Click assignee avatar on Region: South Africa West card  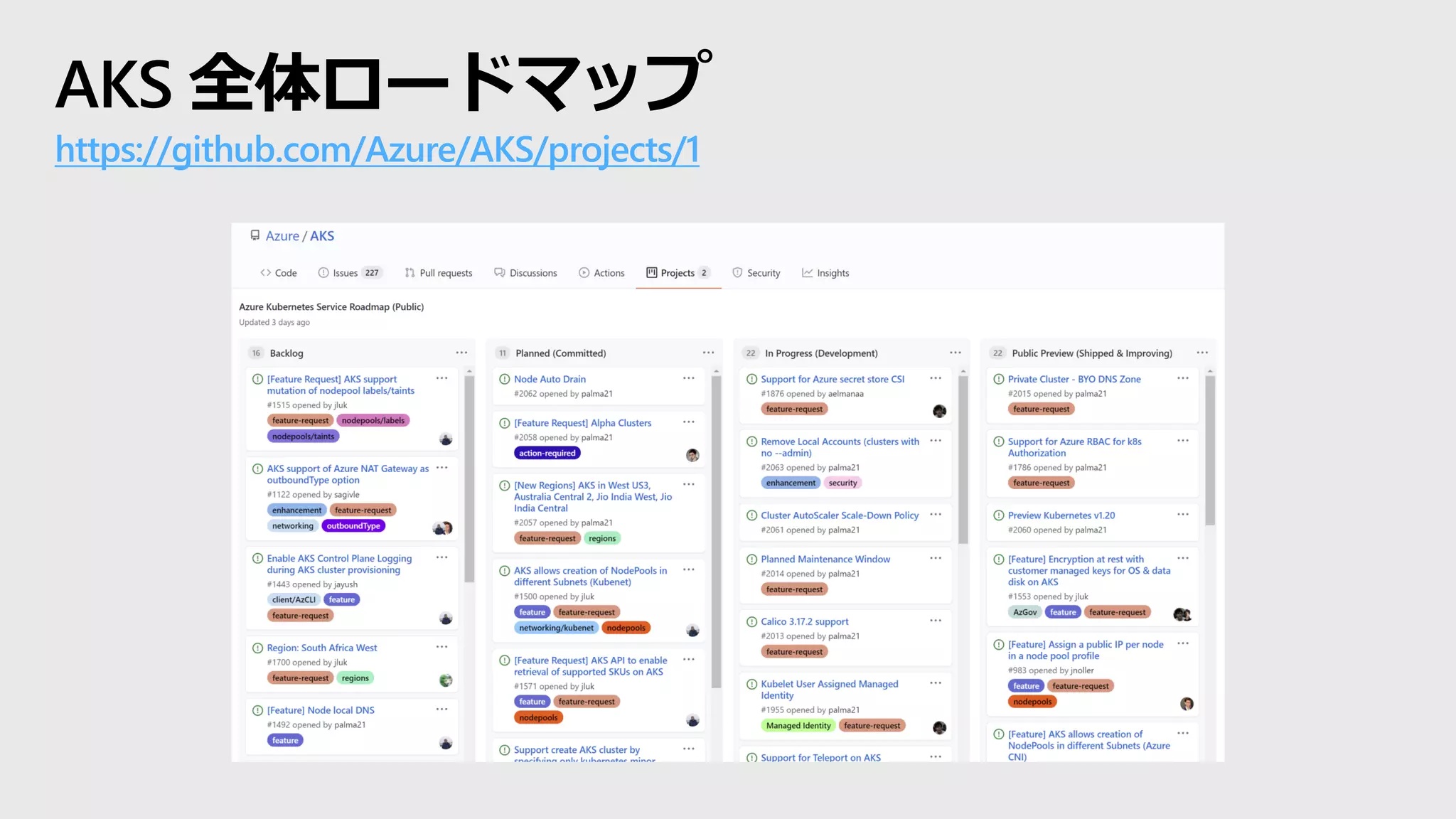(x=446, y=680)
